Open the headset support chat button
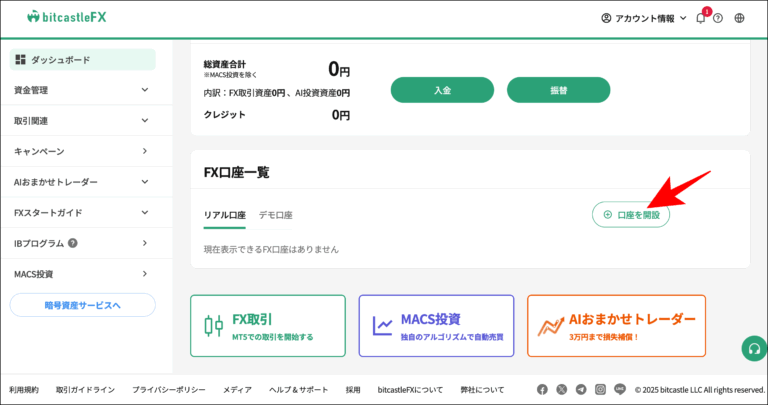 pyautogui.click(x=754, y=349)
